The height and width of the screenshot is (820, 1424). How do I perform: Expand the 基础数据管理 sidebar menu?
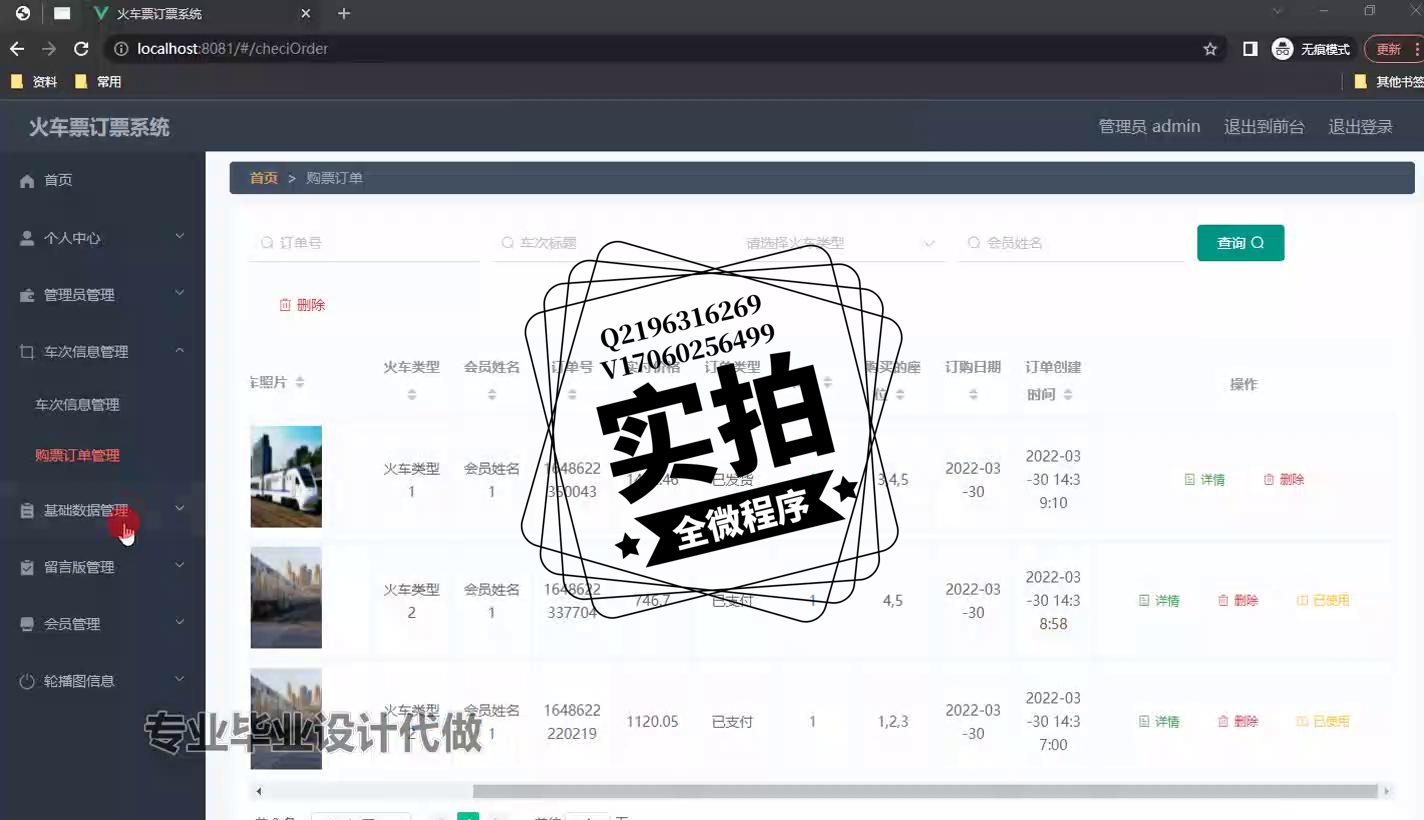tap(102, 510)
